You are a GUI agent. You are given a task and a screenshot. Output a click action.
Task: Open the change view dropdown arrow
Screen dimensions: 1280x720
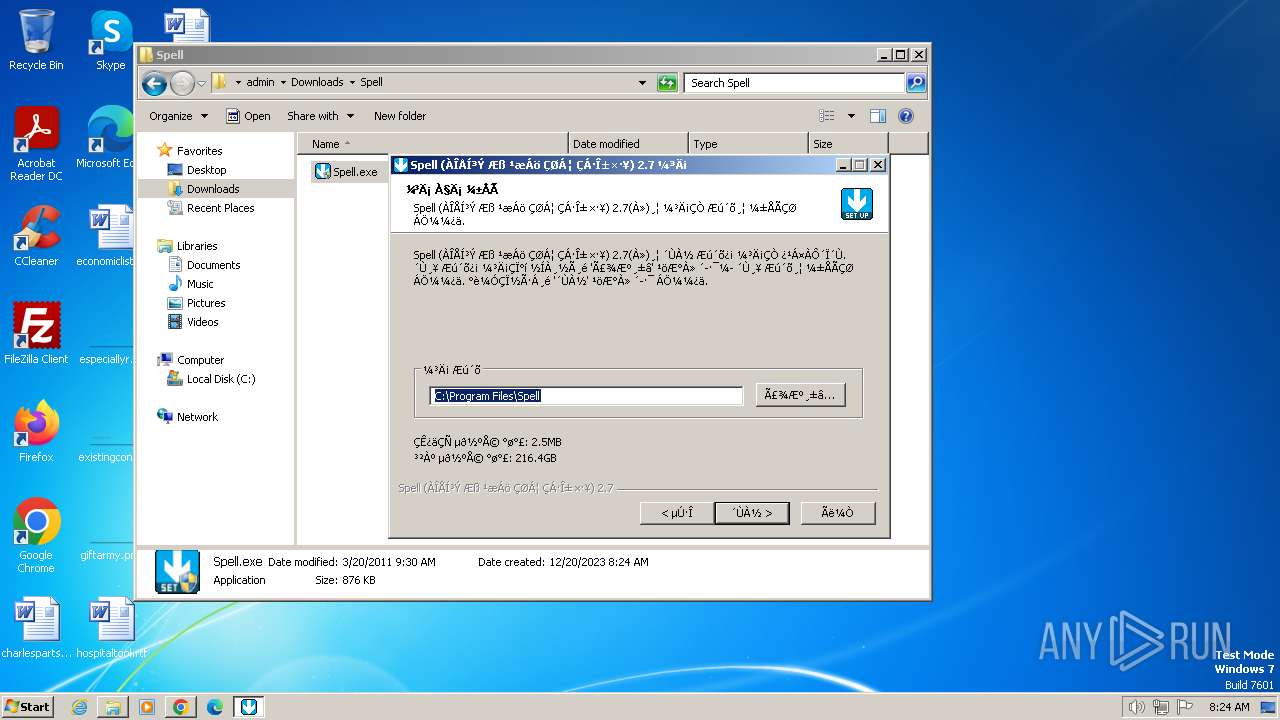(x=851, y=116)
